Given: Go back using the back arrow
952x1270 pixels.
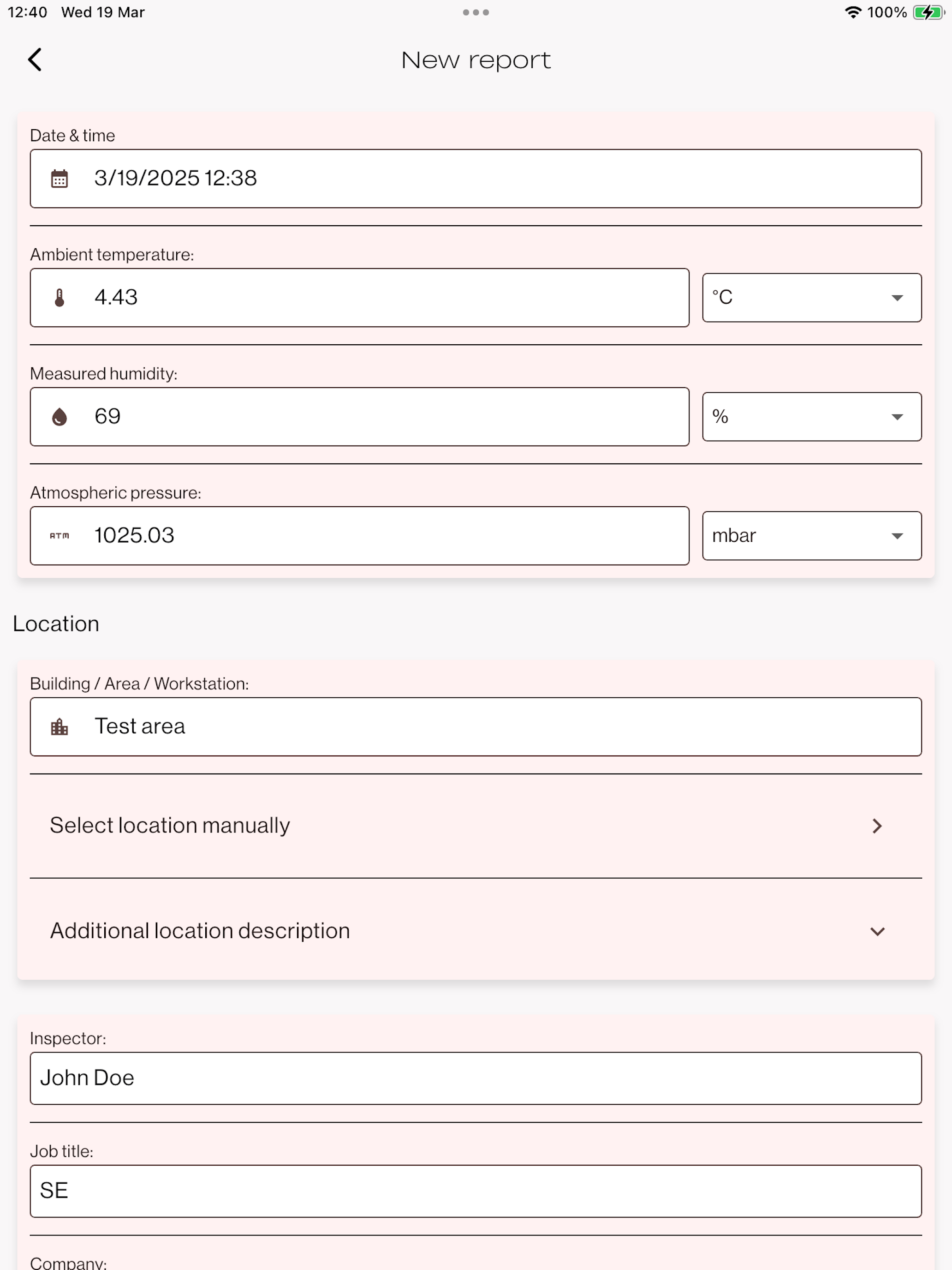Looking at the screenshot, I should tap(35, 60).
